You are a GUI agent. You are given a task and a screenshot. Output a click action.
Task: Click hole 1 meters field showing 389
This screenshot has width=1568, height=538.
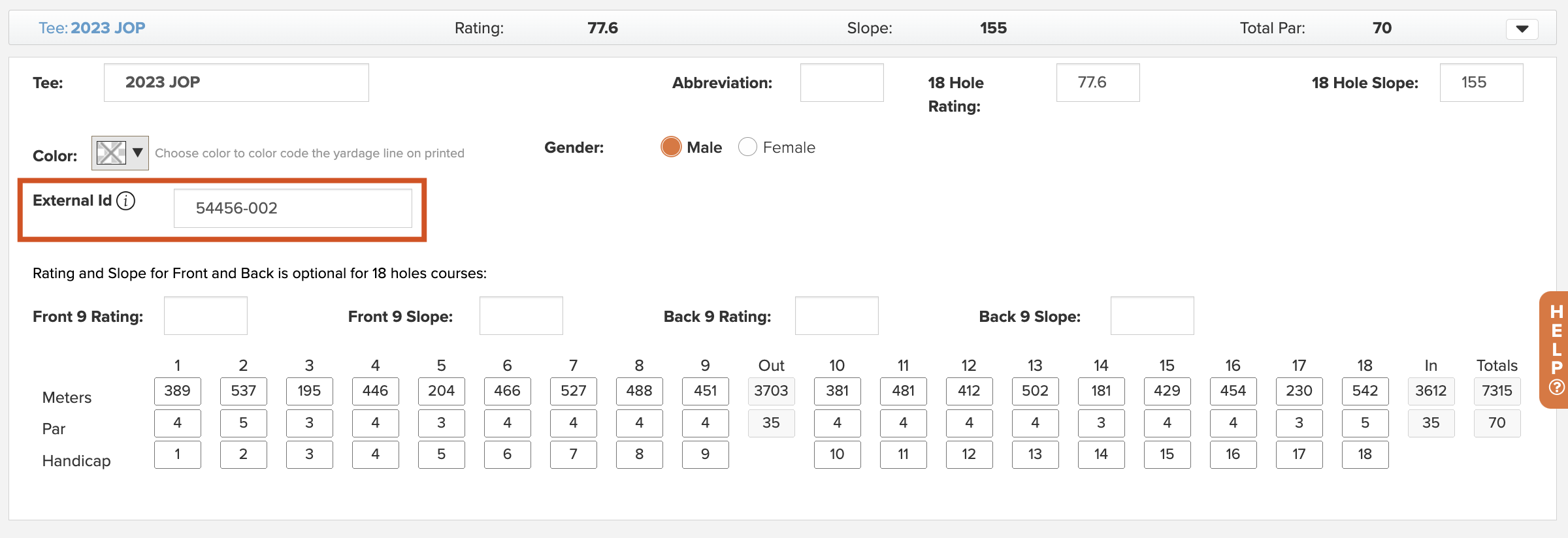click(x=178, y=391)
